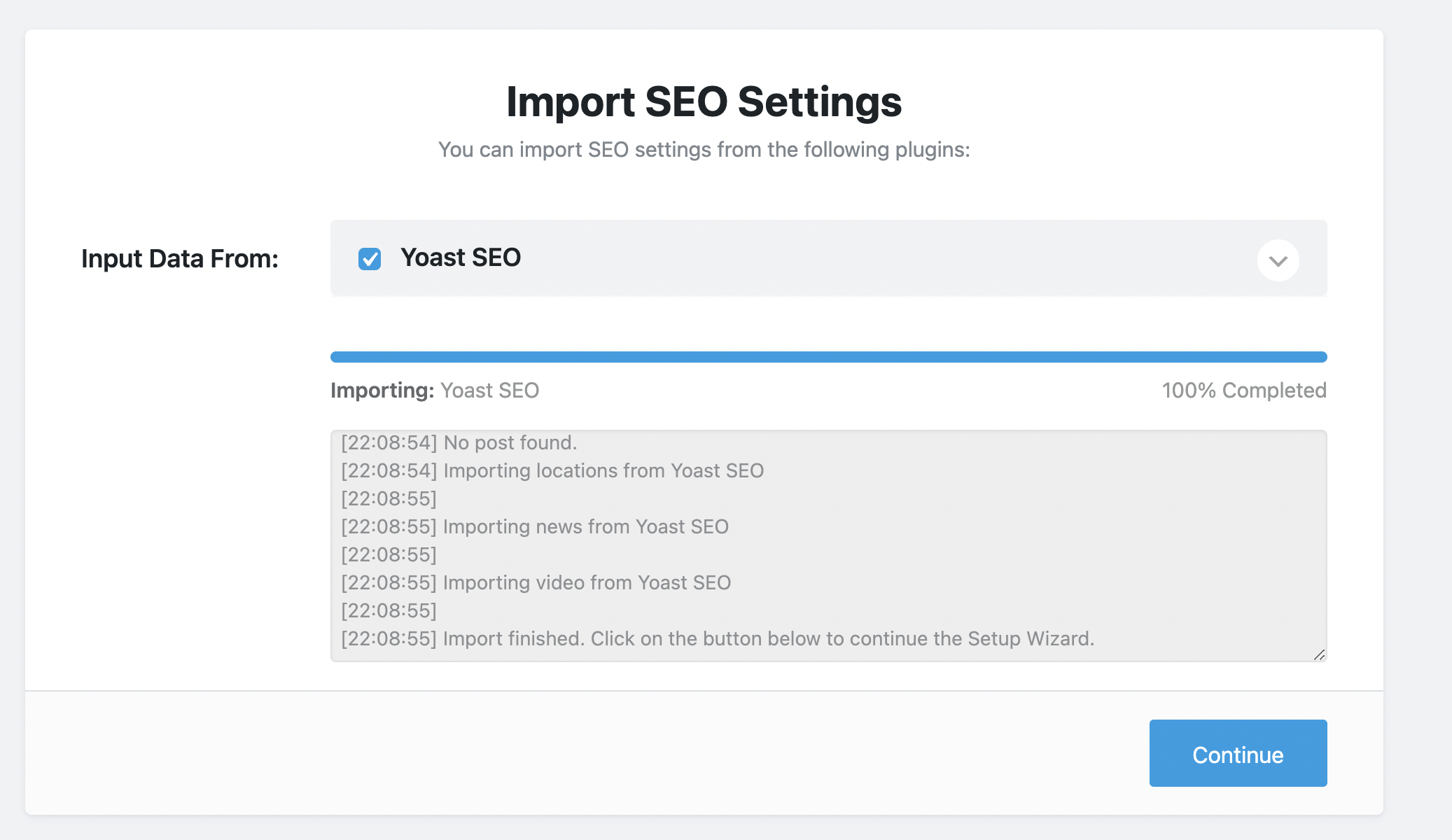Screen dimensions: 1452x840
Task: Grab the log textarea resize handle
Action: click(1319, 654)
